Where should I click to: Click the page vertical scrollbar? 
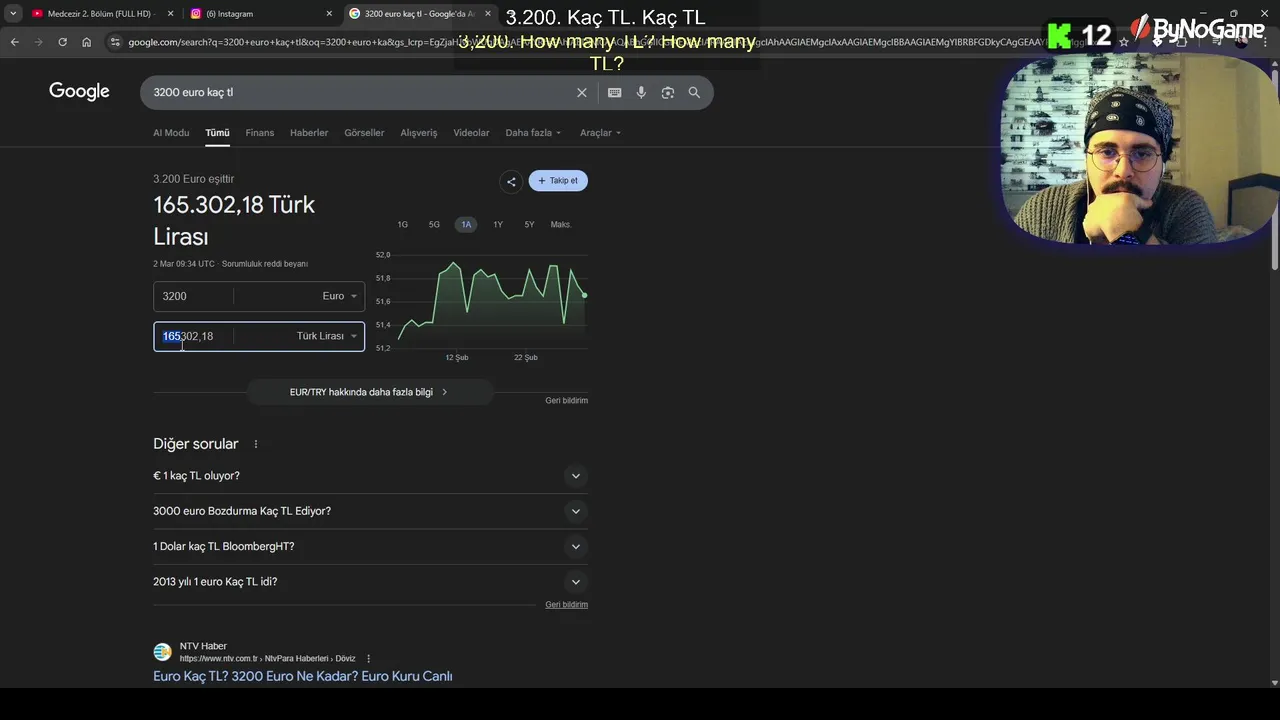[1274, 170]
